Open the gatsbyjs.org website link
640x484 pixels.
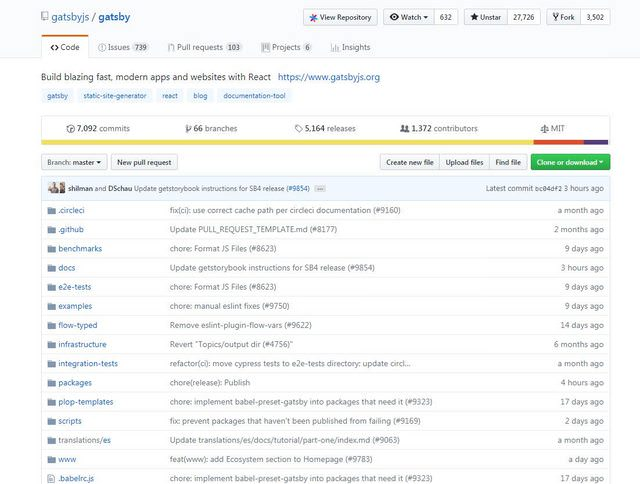[x=329, y=77]
